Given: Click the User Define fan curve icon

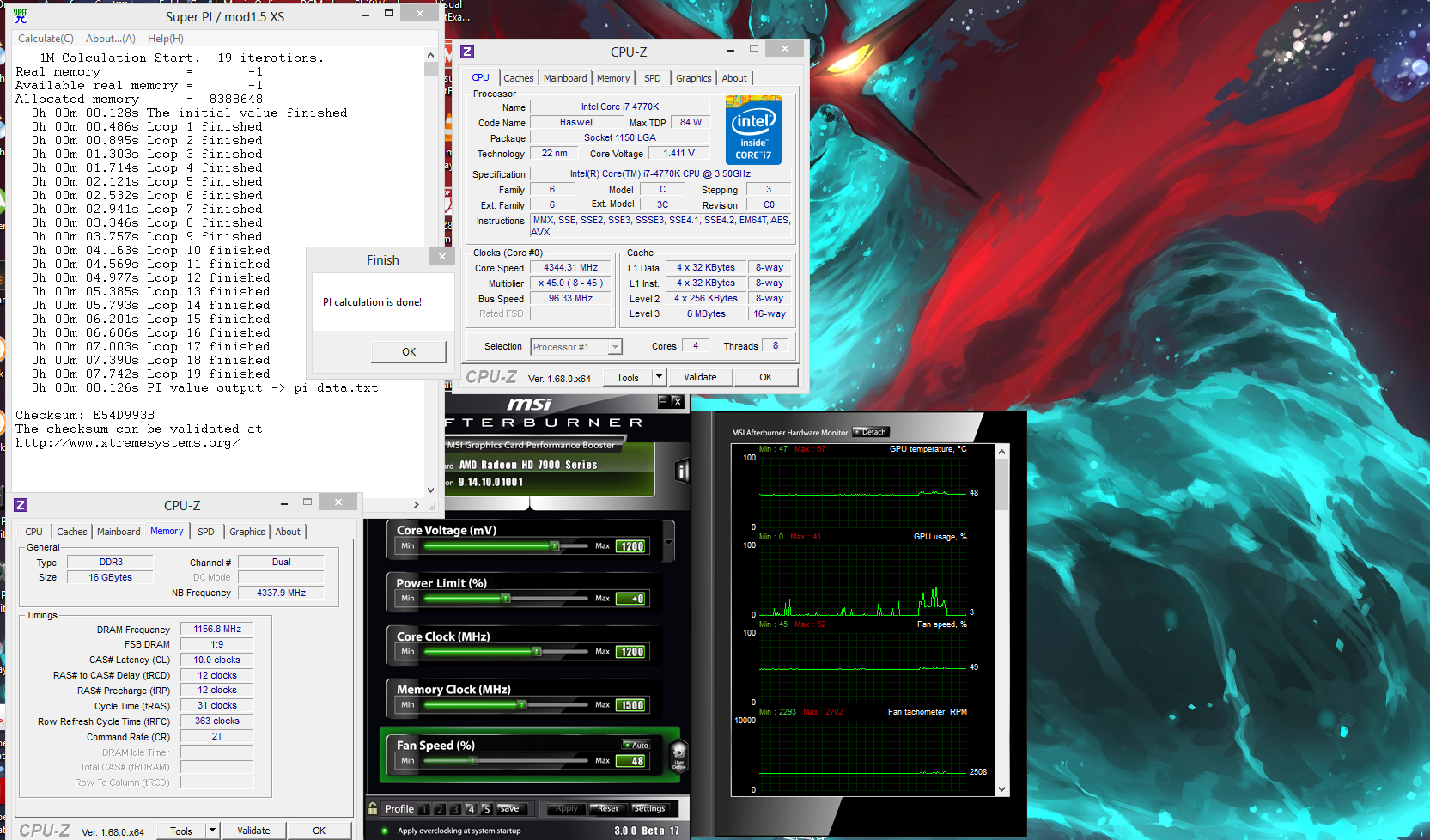Looking at the screenshot, I should (x=678, y=757).
